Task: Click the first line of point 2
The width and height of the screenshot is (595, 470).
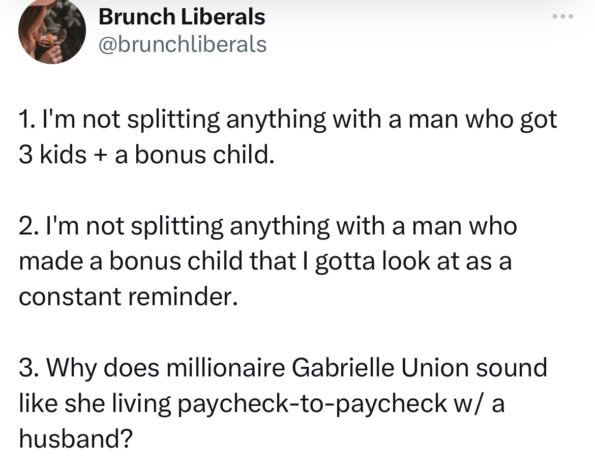Action: pos(268,226)
